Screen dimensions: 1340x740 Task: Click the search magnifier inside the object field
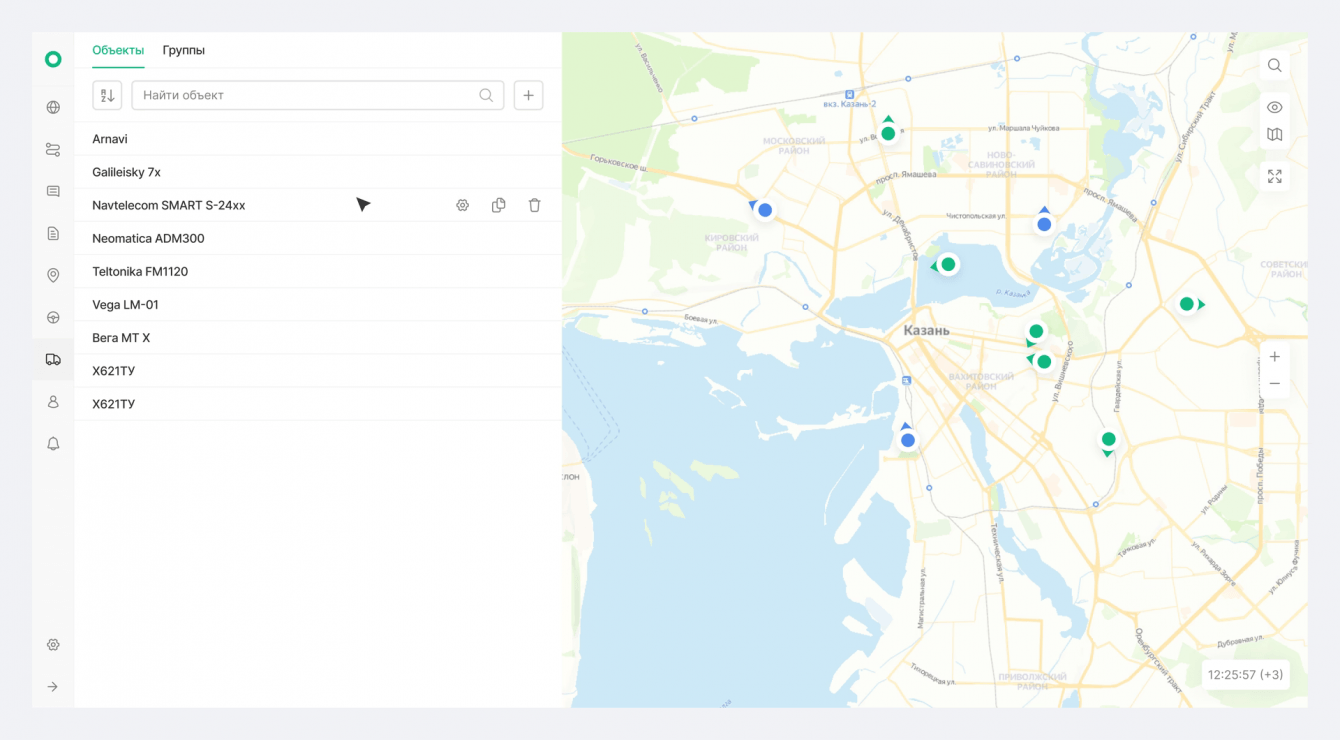[486, 95]
